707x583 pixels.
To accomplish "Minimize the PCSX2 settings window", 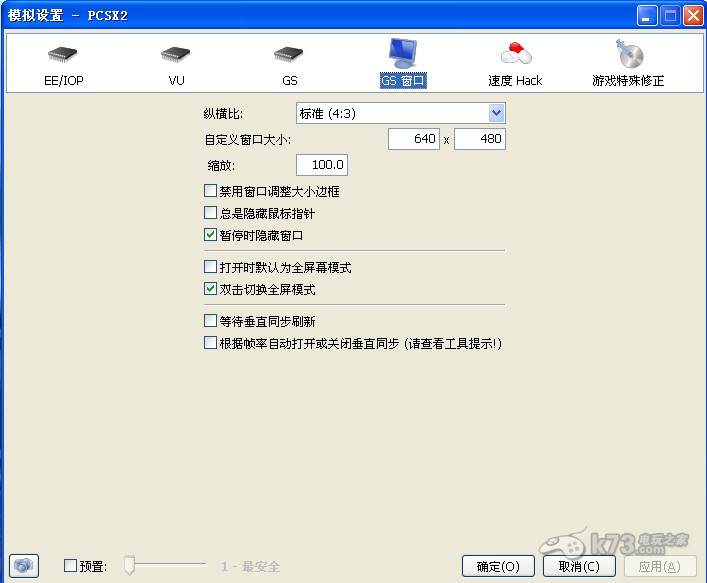I will pos(648,15).
